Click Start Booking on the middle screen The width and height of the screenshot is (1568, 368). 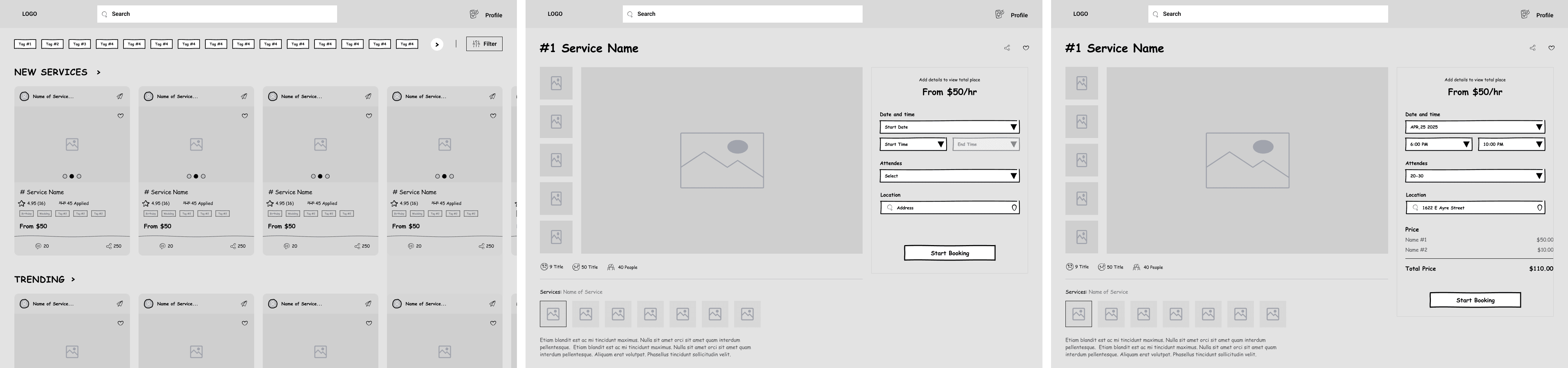coord(949,253)
